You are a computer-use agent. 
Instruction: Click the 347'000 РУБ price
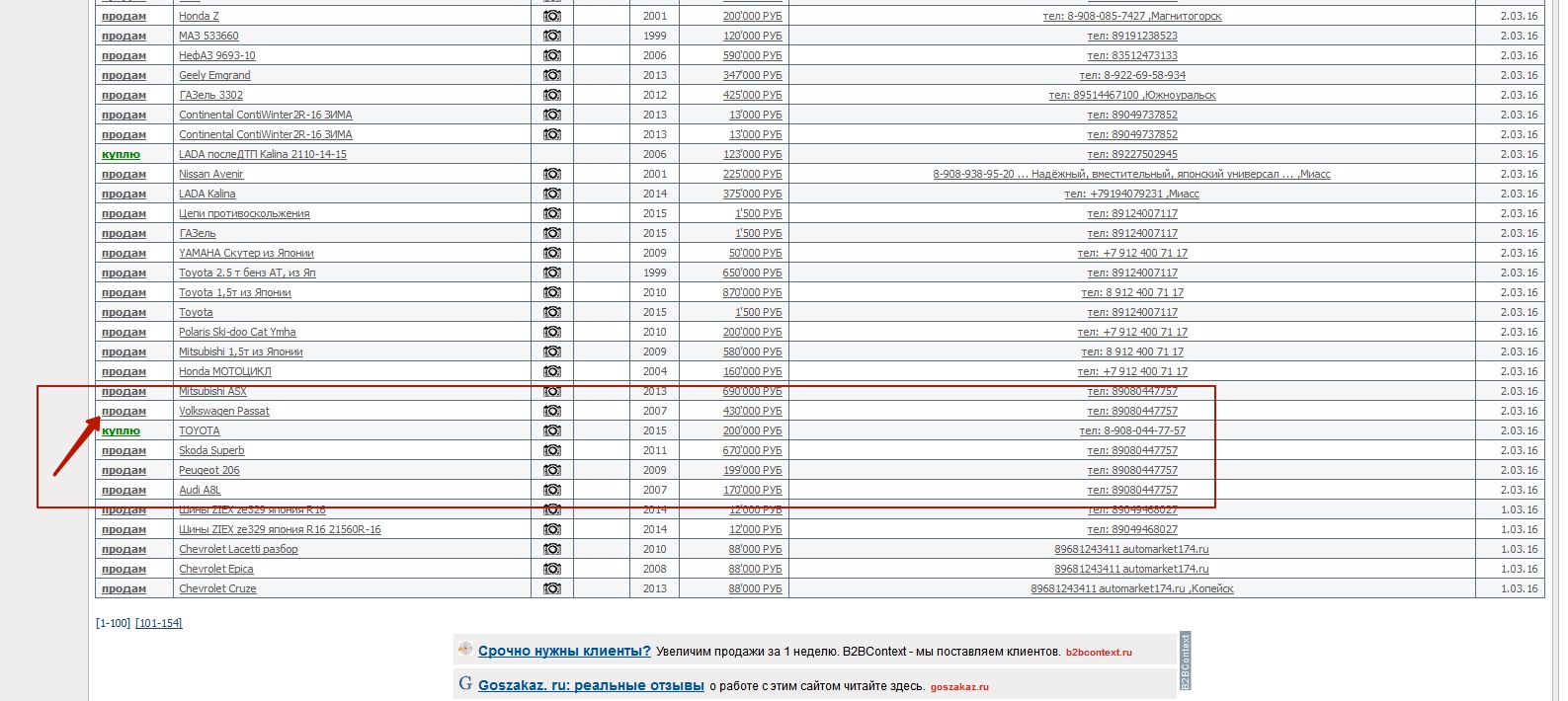752,75
